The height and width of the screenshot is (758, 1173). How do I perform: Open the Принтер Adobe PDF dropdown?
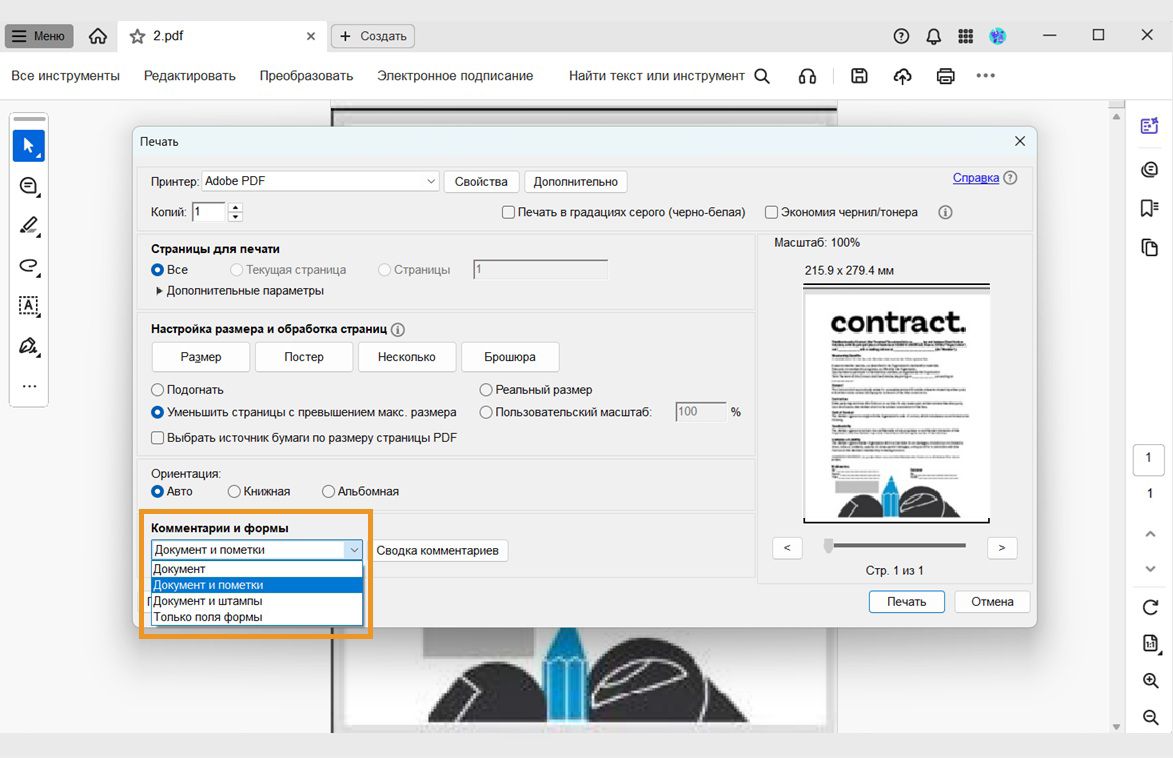tap(320, 181)
